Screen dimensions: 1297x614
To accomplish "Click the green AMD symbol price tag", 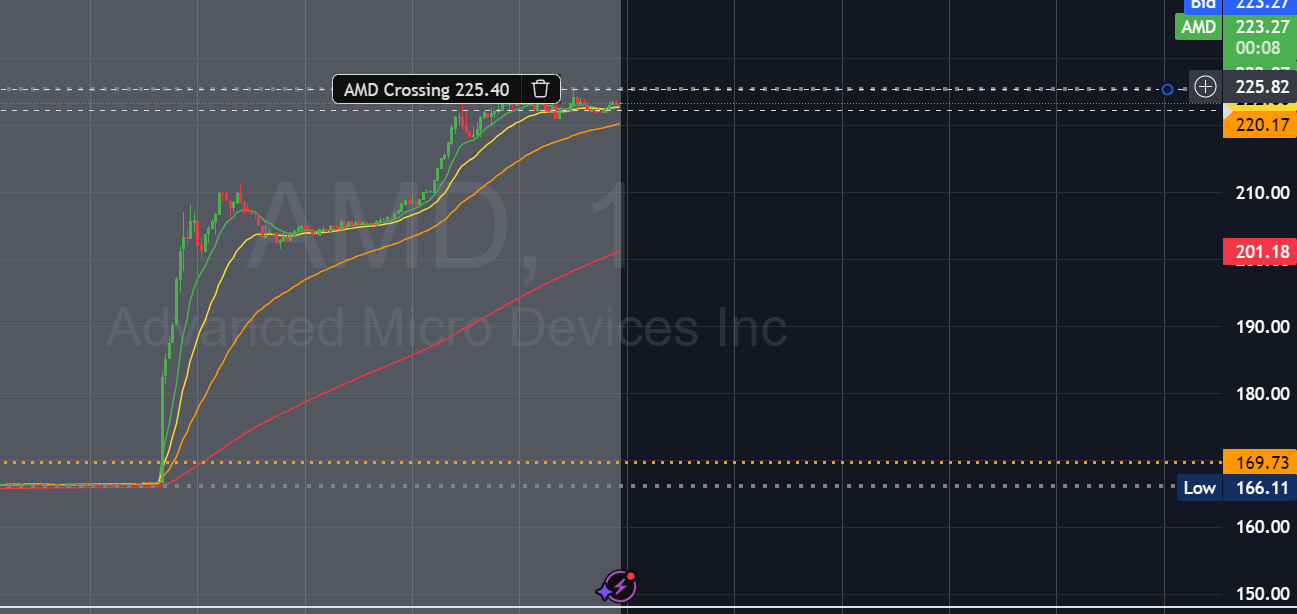I will 1198,27.
